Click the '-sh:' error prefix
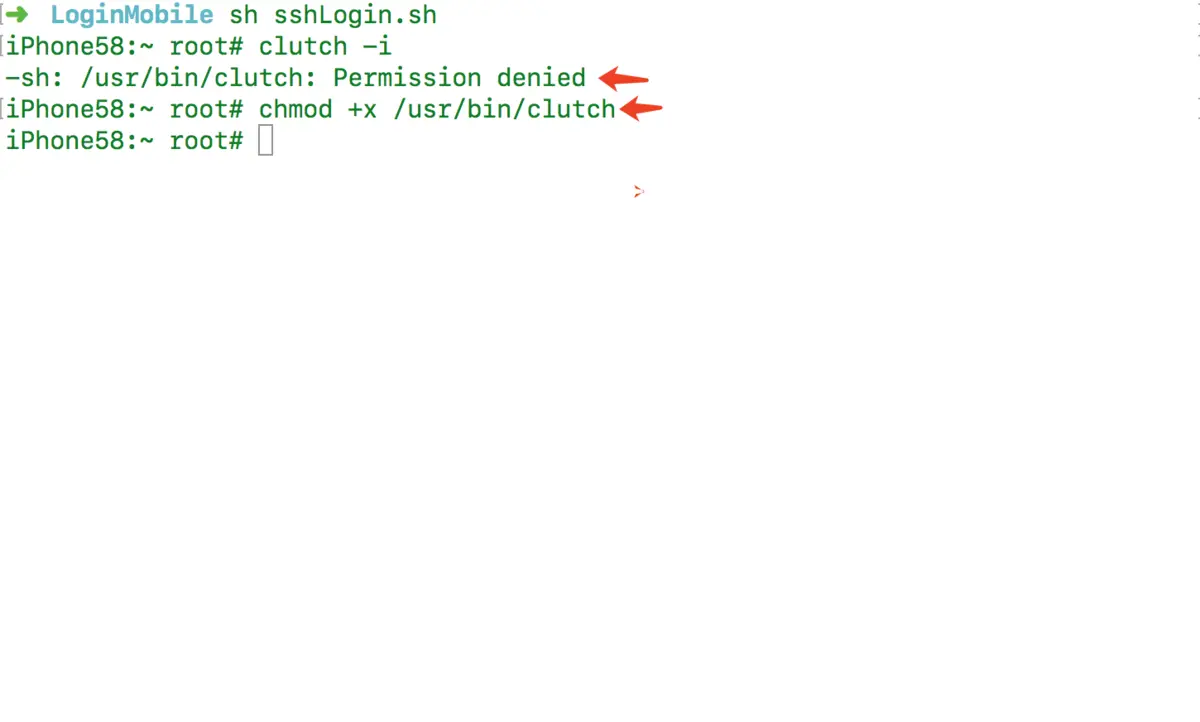Image resolution: width=1200 pixels, height=722 pixels. coord(35,78)
